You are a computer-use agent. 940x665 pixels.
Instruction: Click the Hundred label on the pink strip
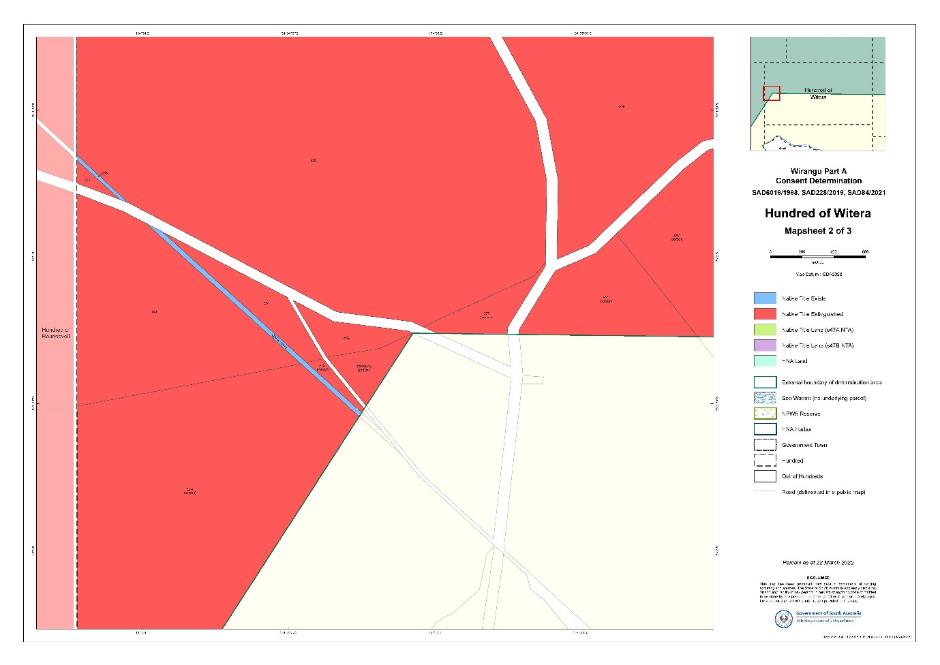[x=56, y=333]
